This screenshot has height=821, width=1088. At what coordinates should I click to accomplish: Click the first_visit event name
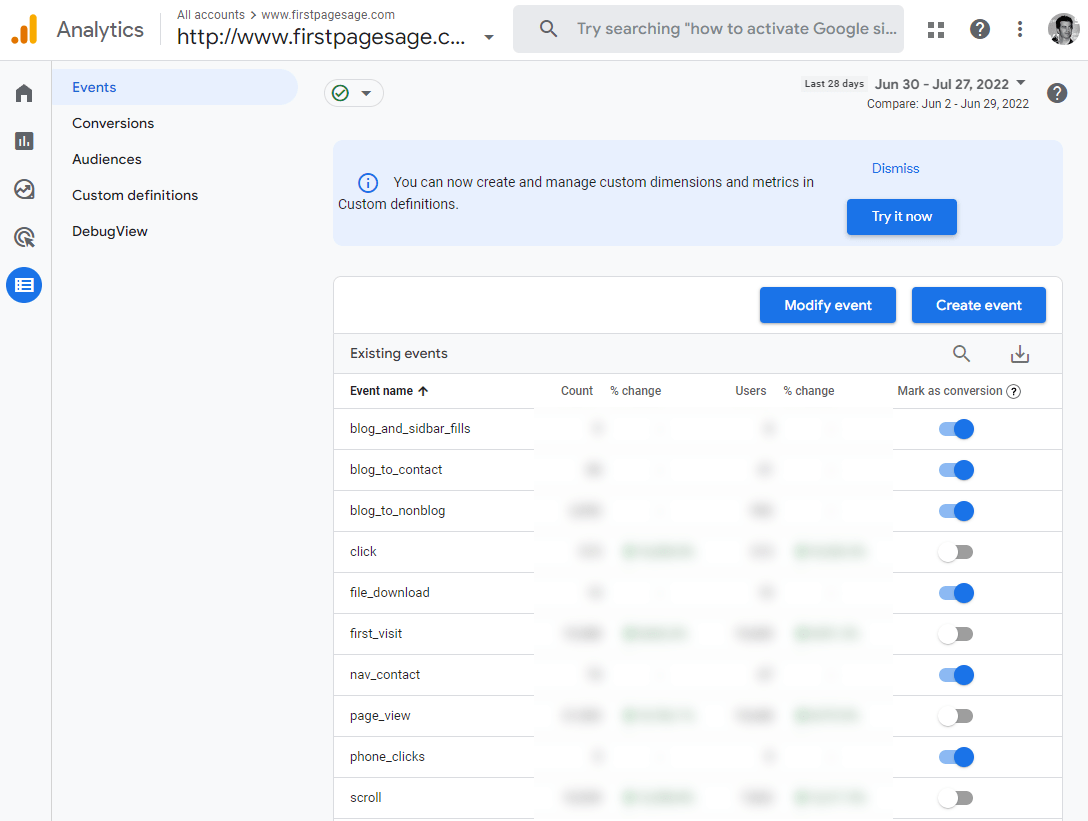tap(375, 634)
